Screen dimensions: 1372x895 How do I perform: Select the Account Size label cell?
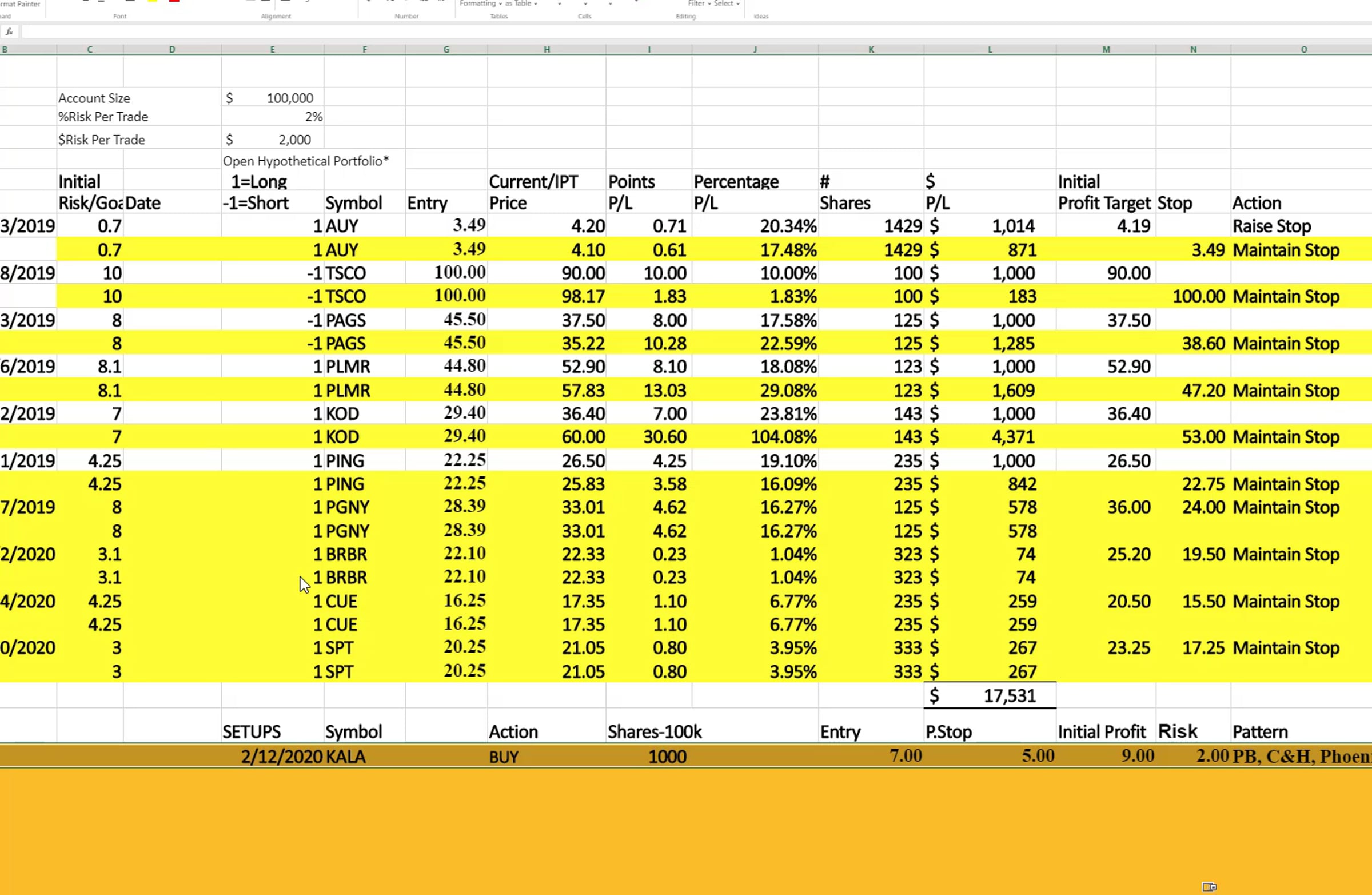click(x=94, y=98)
